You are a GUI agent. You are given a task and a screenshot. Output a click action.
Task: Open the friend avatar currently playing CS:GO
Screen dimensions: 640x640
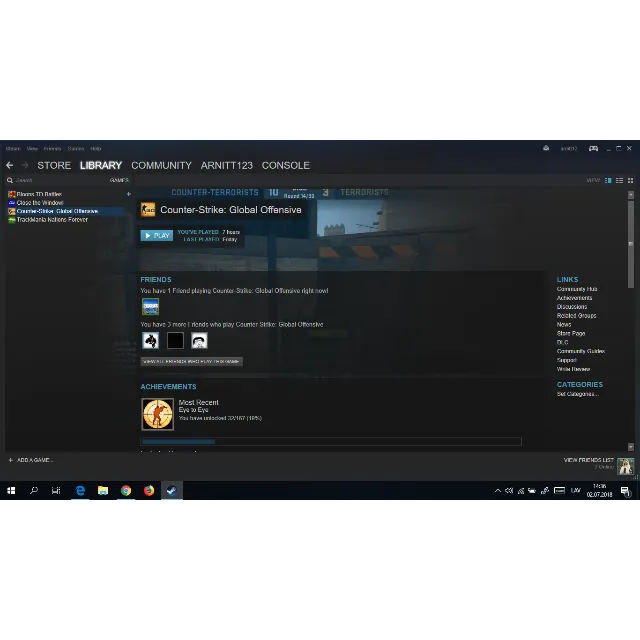pos(151,307)
